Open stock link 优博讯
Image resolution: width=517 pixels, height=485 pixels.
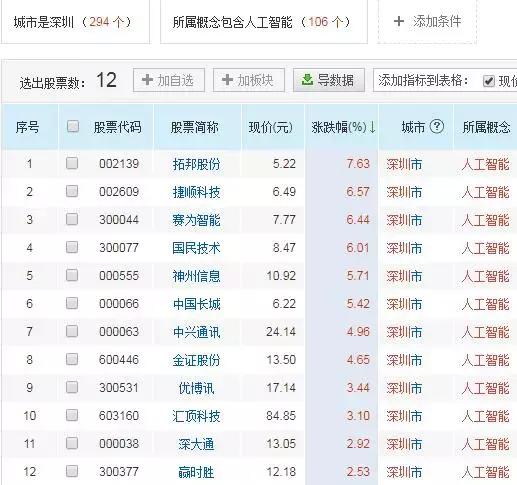tap(196, 388)
